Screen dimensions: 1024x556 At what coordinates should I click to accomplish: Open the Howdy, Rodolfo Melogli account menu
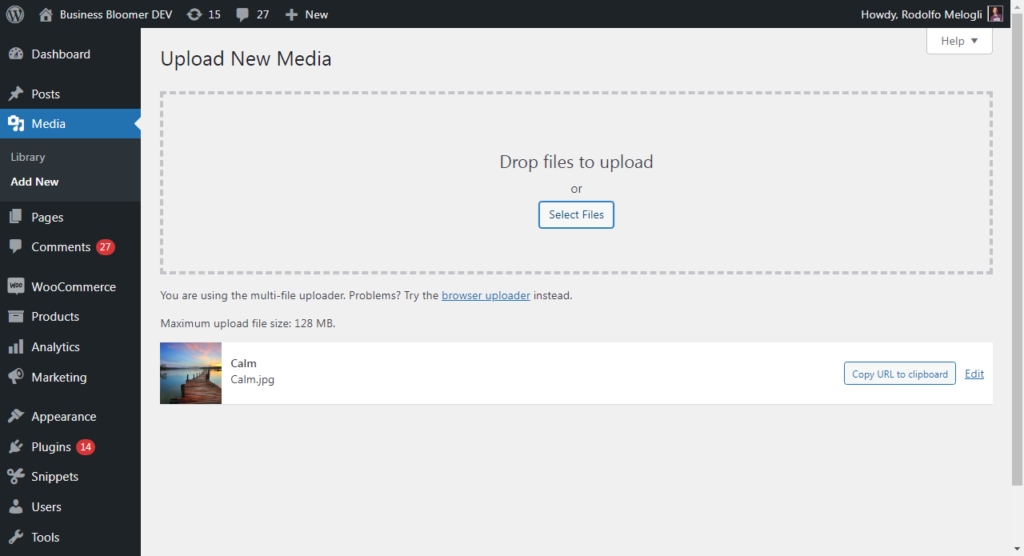click(x=922, y=14)
